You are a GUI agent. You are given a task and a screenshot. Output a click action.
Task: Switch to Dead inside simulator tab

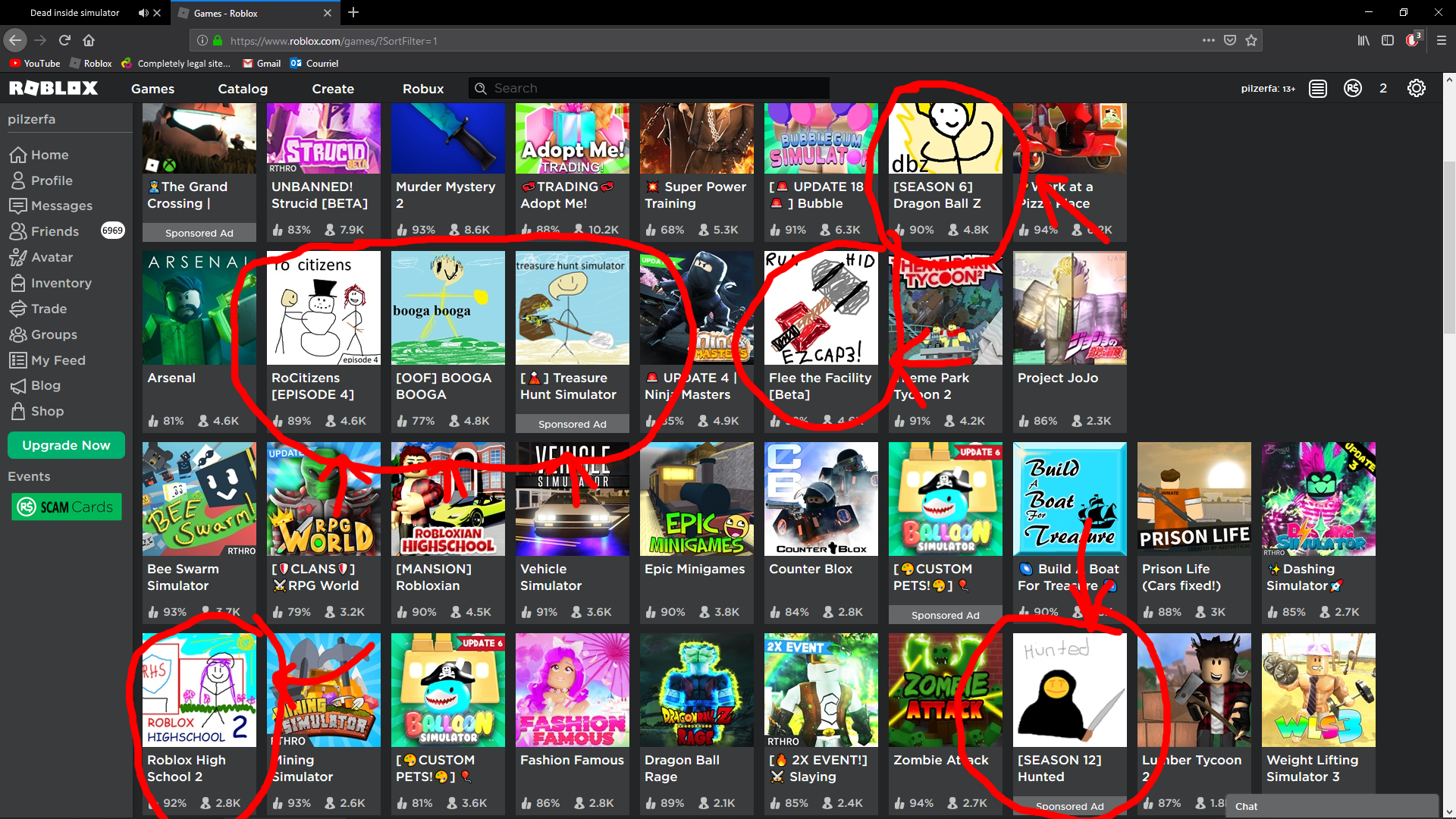pyautogui.click(x=74, y=13)
